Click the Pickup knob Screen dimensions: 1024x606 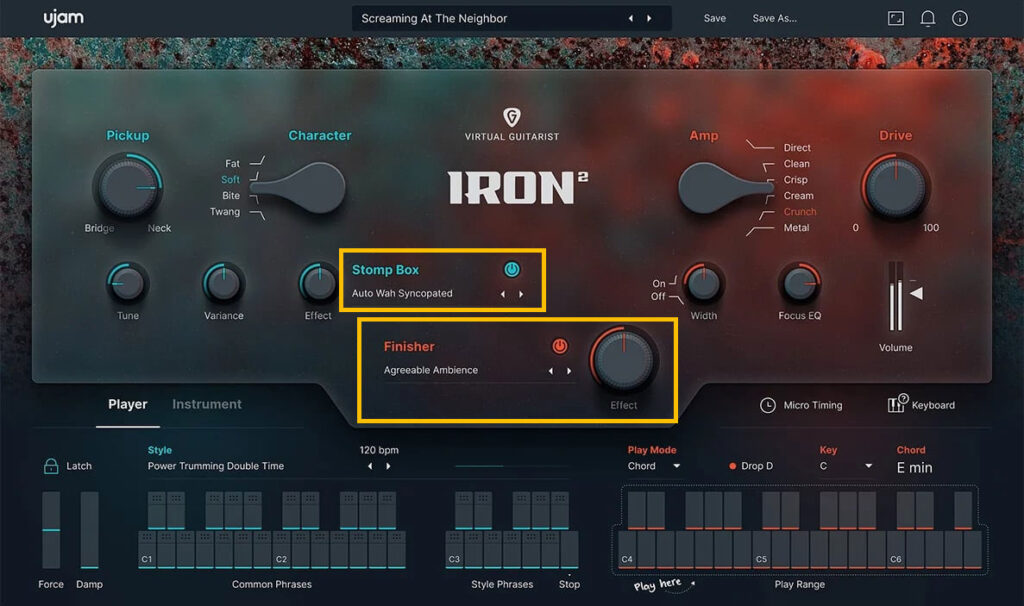(127, 187)
